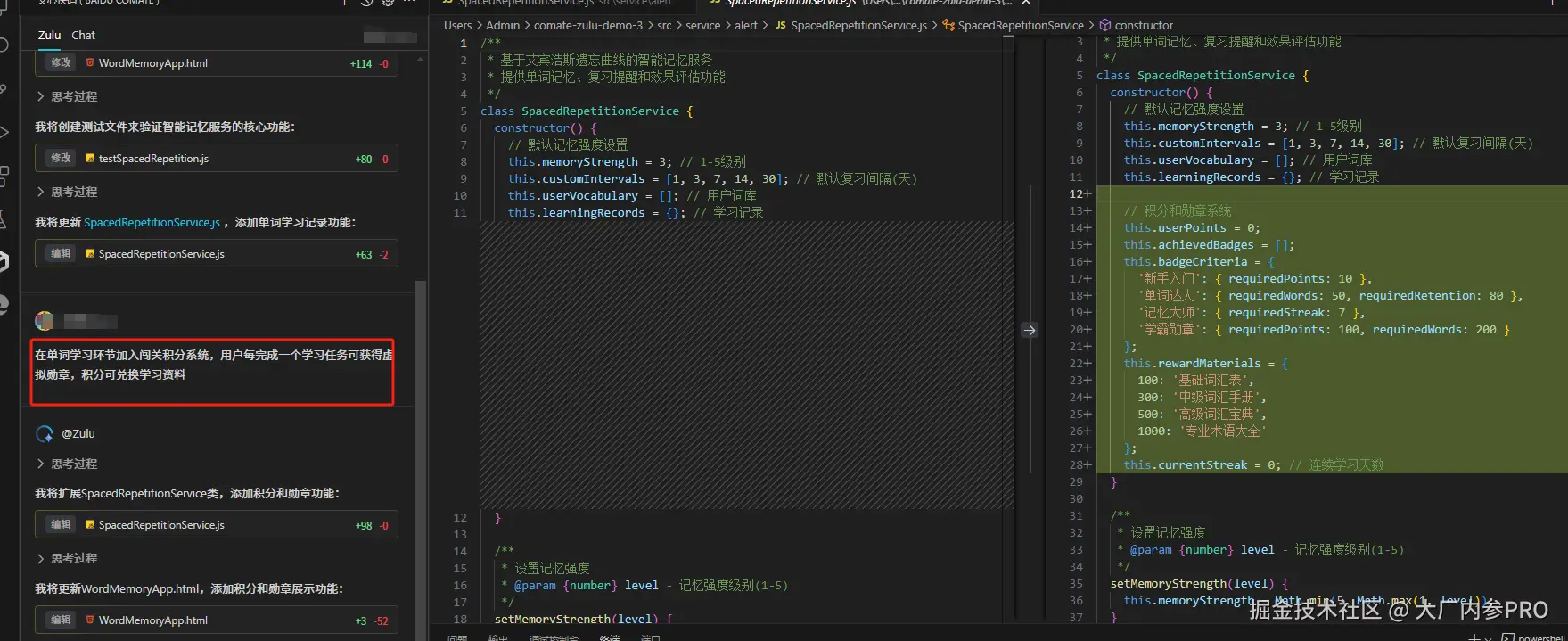Open SpacedRepetitionService.js +63 -2 change card
Screen dimensions: 1568x641
tap(217, 254)
